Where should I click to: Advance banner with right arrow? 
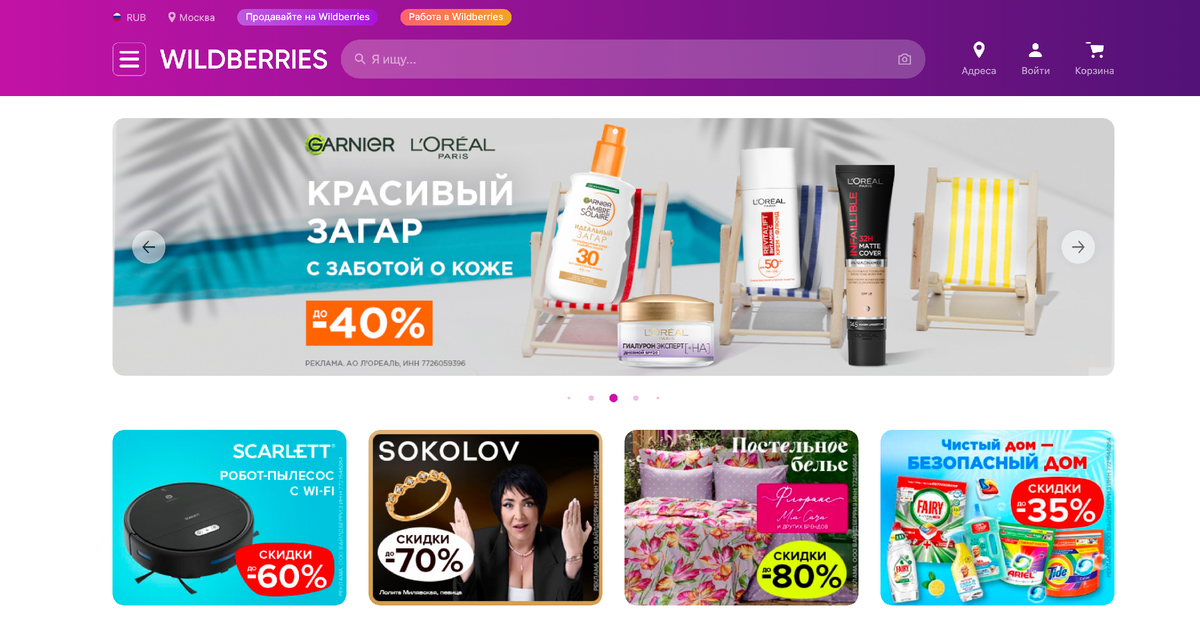point(1078,247)
